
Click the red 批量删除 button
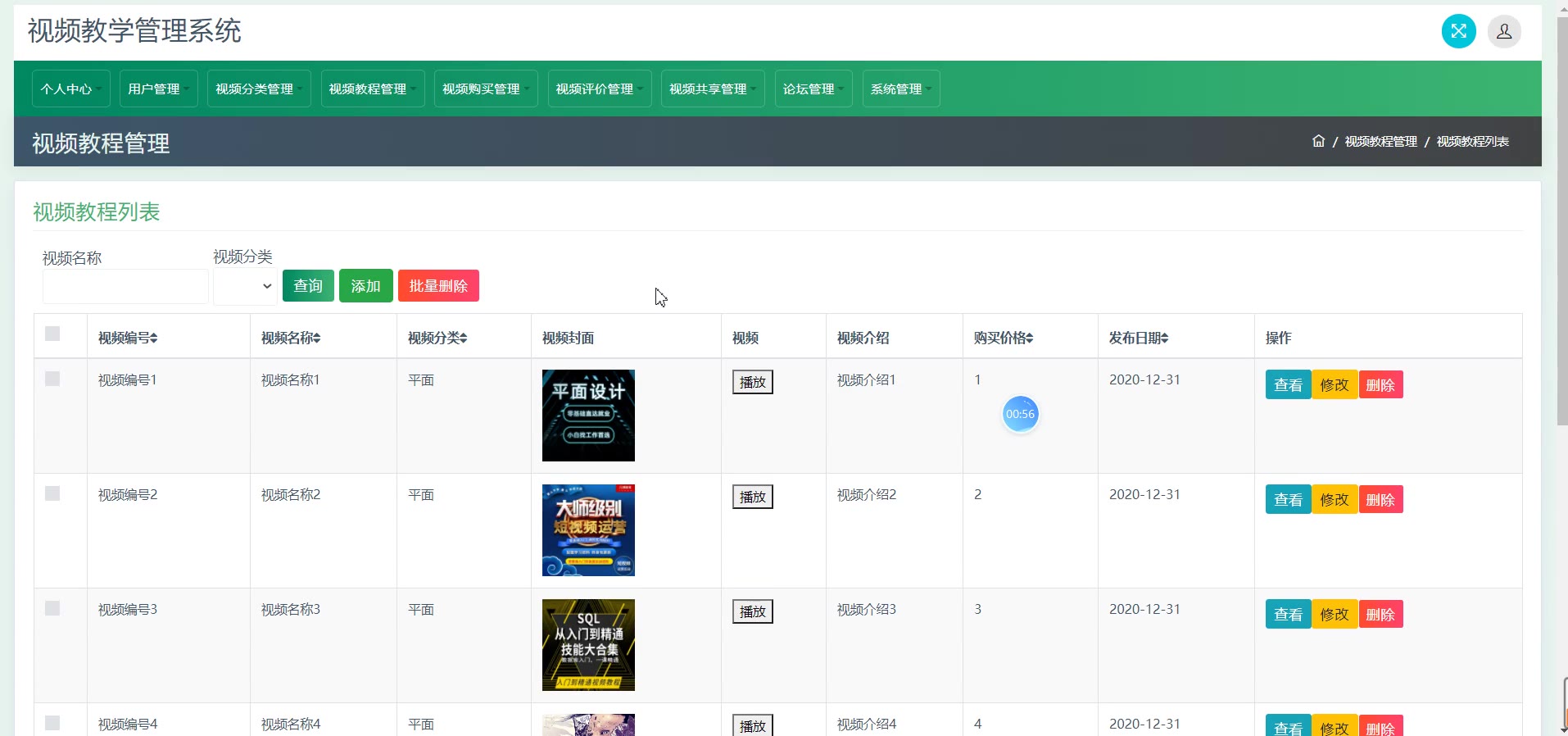click(438, 286)
